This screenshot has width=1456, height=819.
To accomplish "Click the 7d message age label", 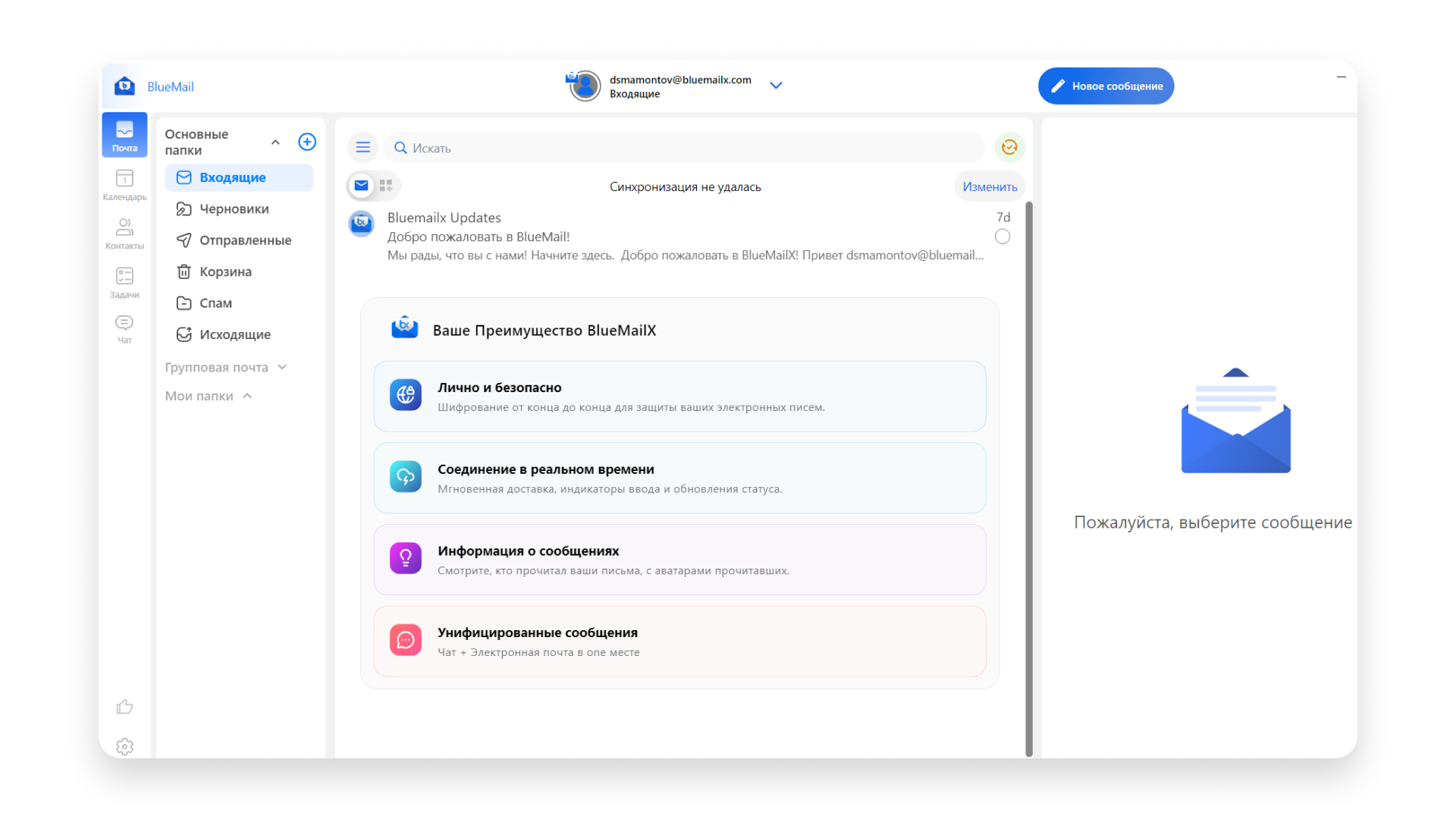I will click(x=1003, y=218).
